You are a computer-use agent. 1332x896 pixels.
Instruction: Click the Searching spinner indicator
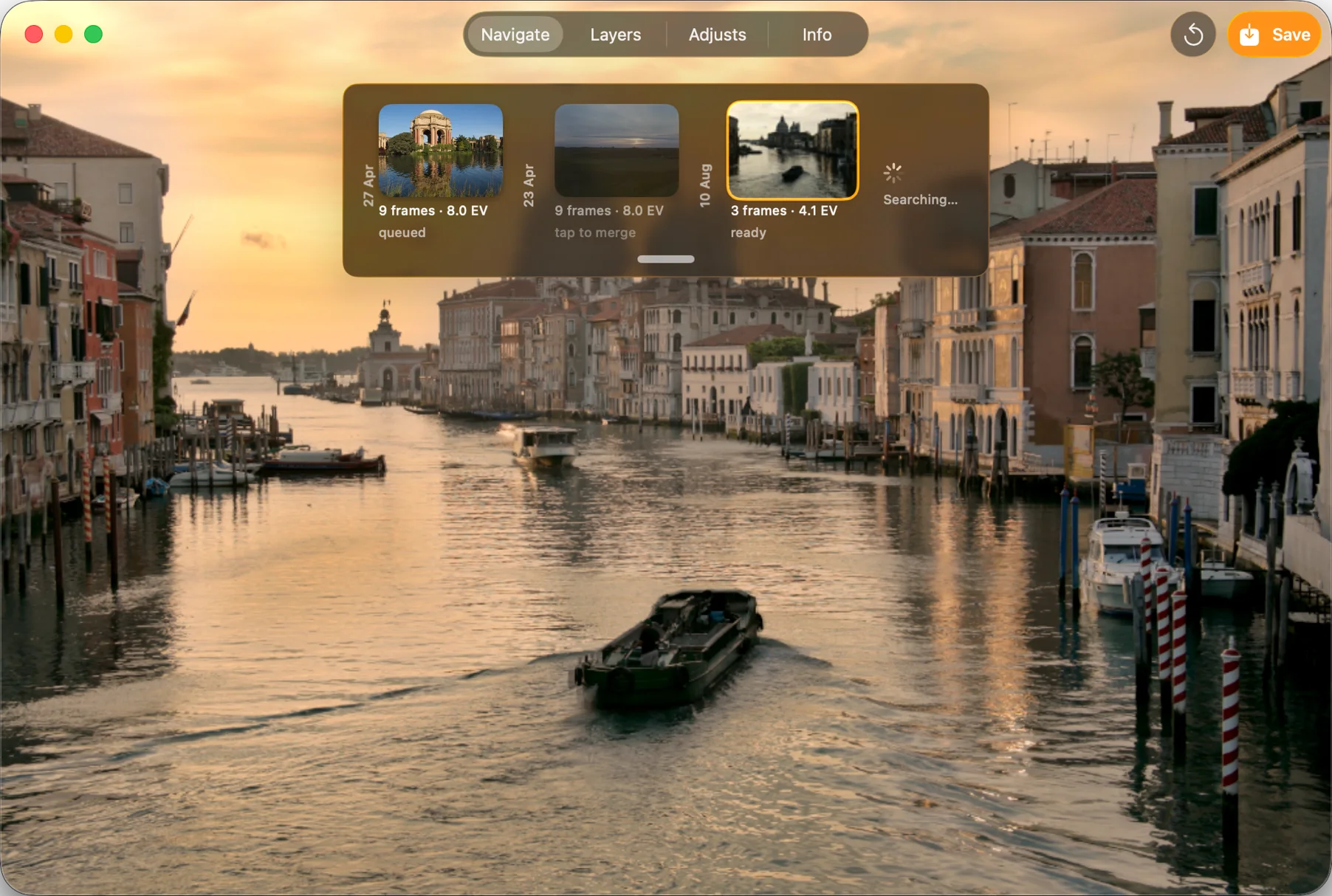pyautogui.click(x=893, y=173)
